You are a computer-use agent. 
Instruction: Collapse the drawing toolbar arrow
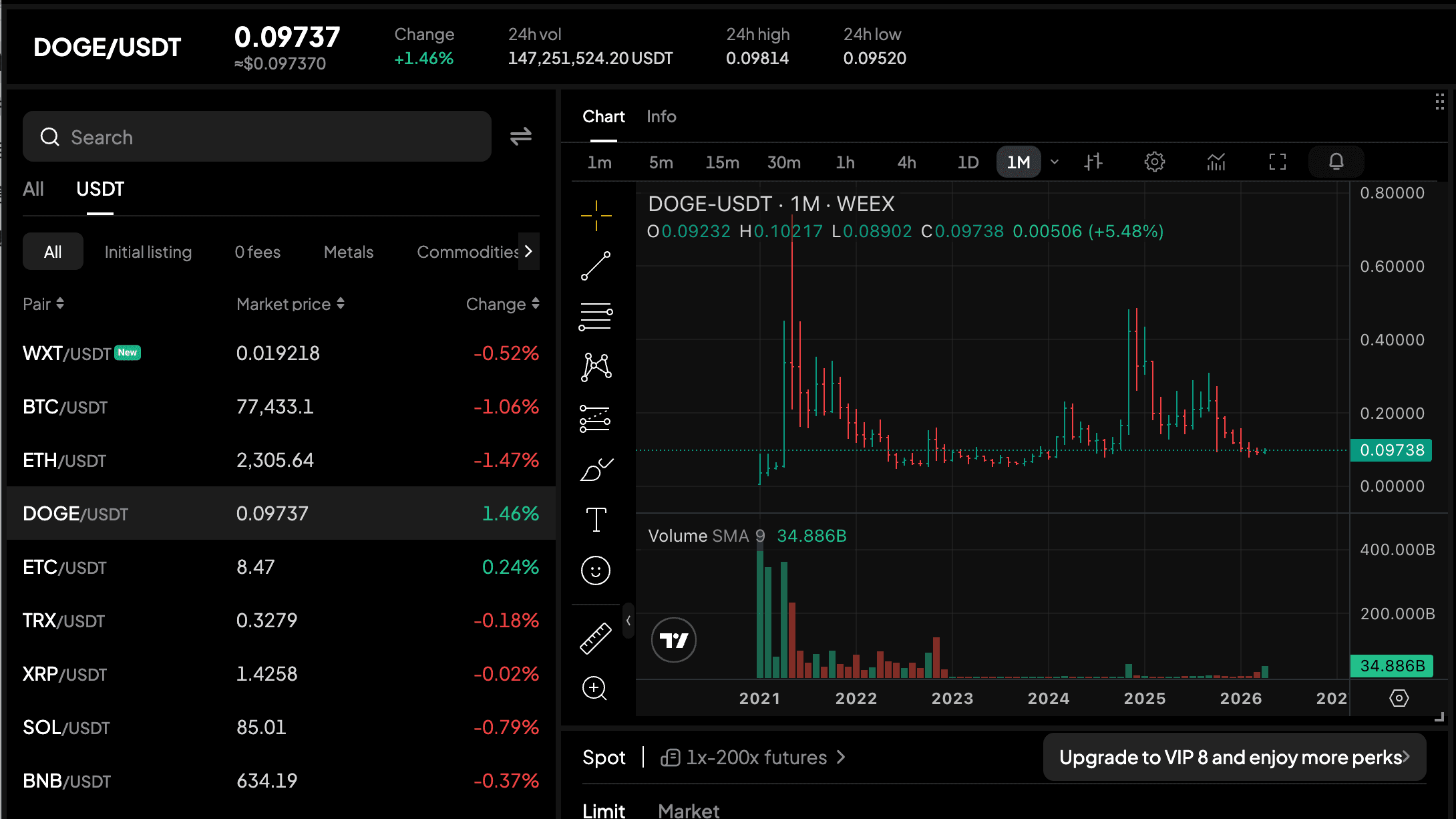(628, 621)
